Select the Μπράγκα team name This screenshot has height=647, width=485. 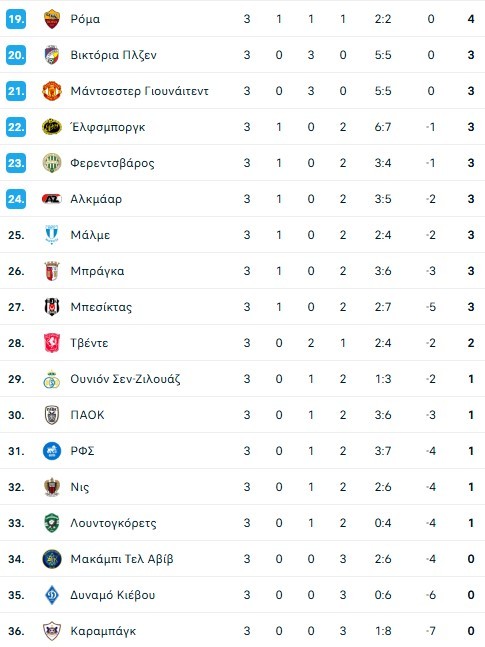[x=97, y=271]
